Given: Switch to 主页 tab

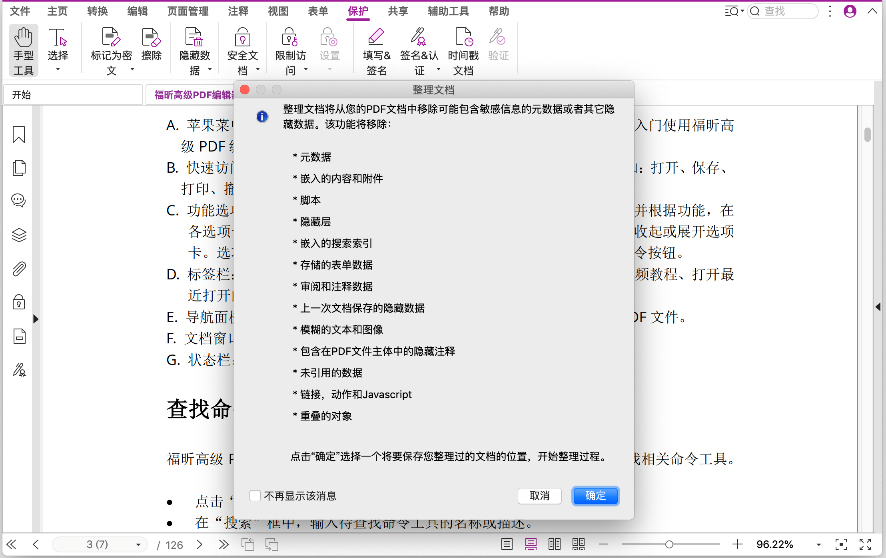Looking at the screenshot, I should coord(57,11).
